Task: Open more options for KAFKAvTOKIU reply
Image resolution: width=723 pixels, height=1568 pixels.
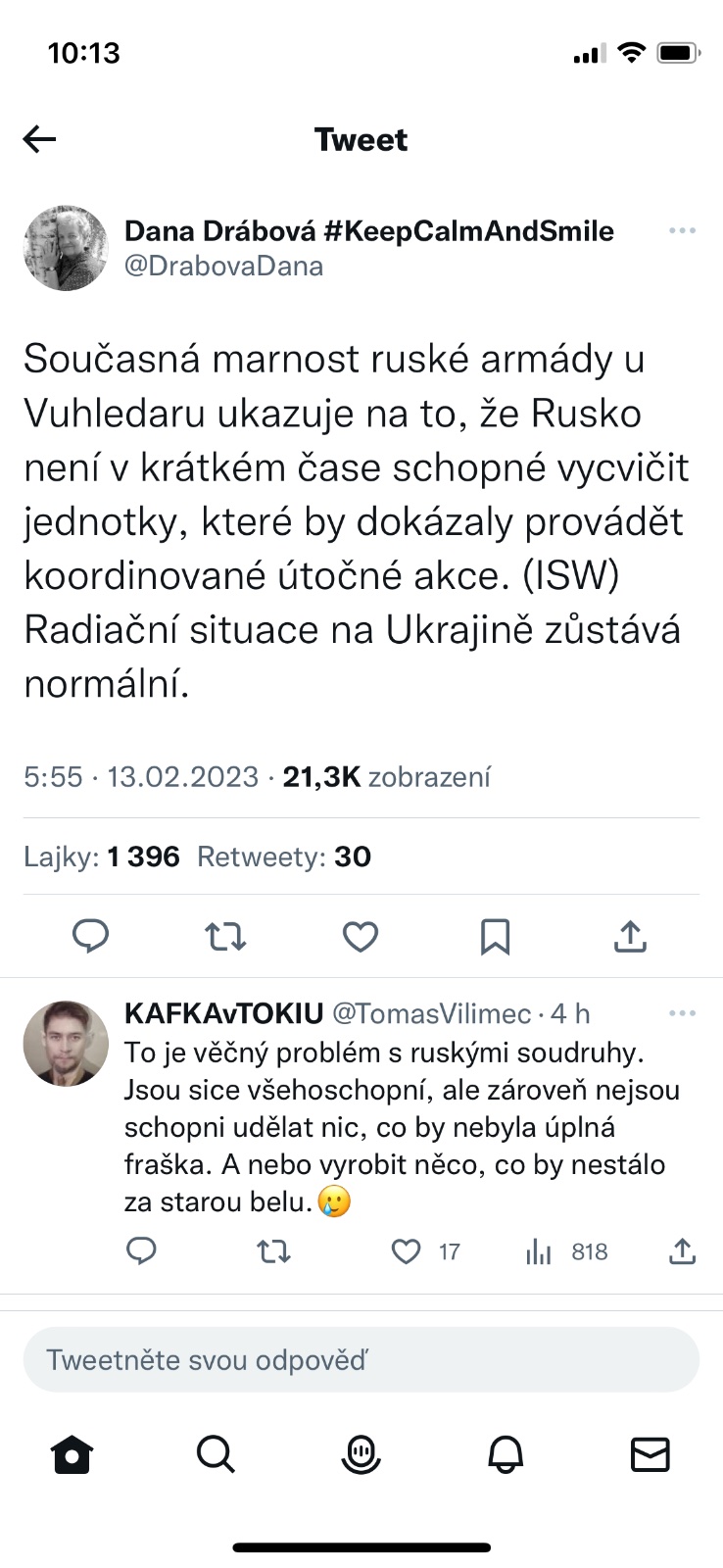Action: (682, 1013)
